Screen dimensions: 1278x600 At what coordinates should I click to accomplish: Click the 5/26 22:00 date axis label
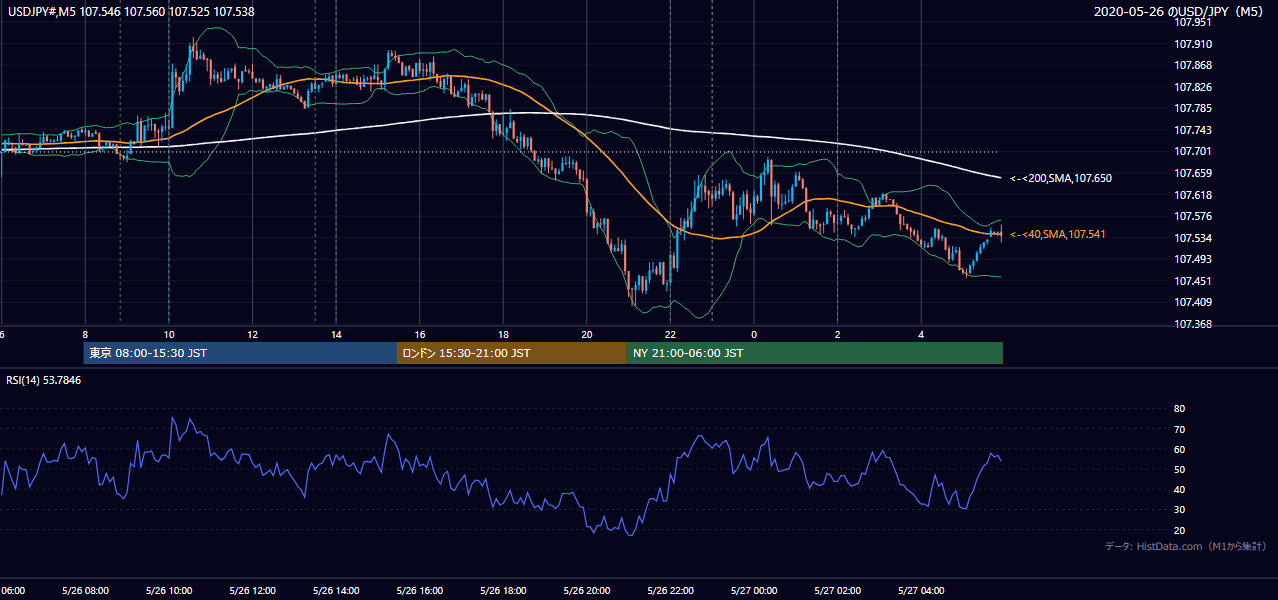click(671, 591)
